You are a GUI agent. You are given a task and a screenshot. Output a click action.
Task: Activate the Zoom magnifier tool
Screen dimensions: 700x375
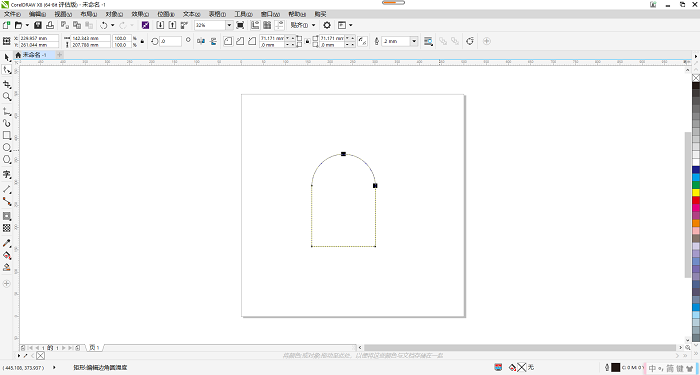pos(7,96)
